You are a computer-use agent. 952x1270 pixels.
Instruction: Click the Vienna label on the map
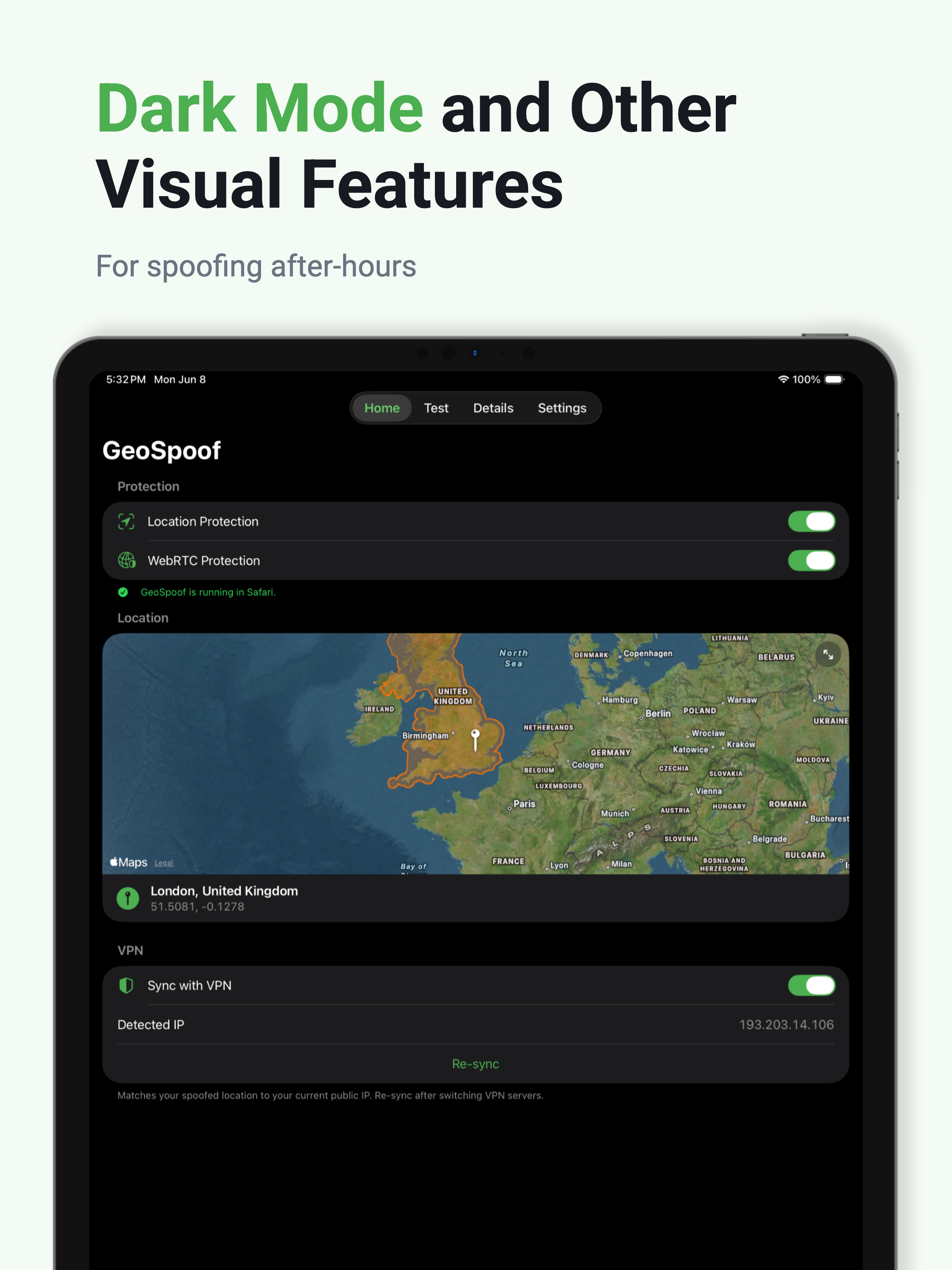click(708, 791)
